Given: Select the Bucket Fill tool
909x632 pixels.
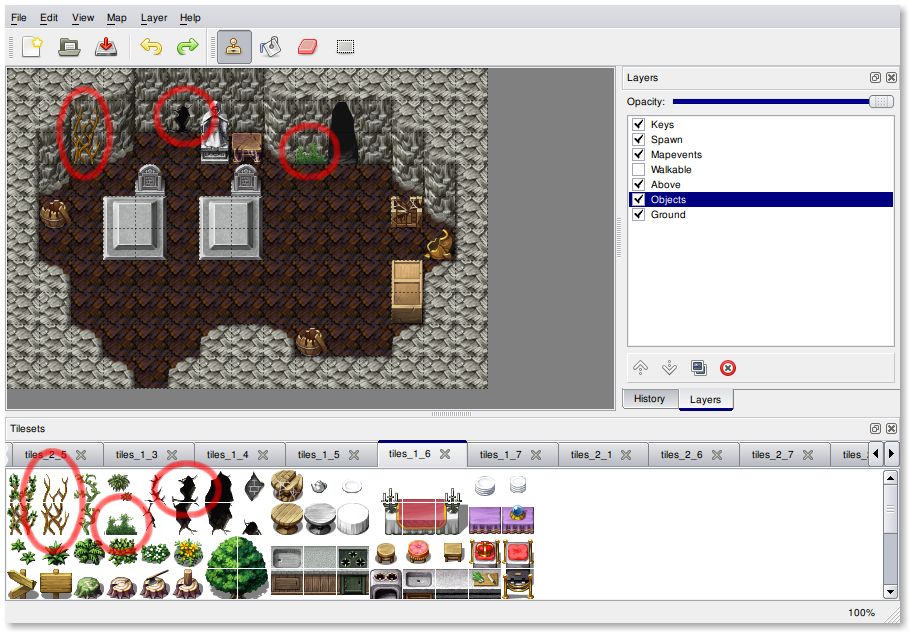Looking at the screenshot, I should (270, 47).
